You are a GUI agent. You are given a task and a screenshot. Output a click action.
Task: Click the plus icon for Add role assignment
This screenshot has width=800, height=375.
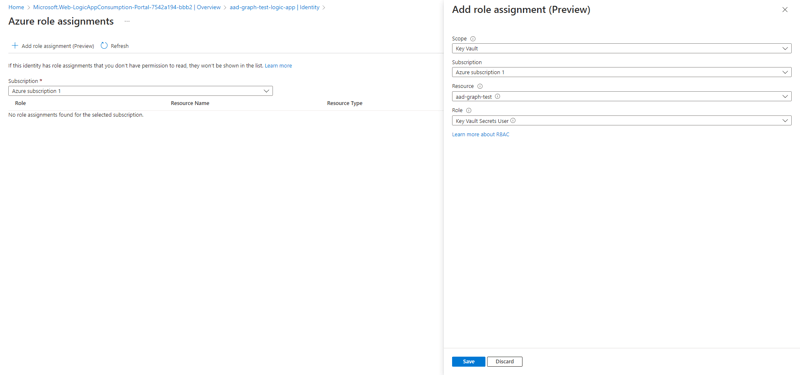pyautogui.click(x=15, y=46)
